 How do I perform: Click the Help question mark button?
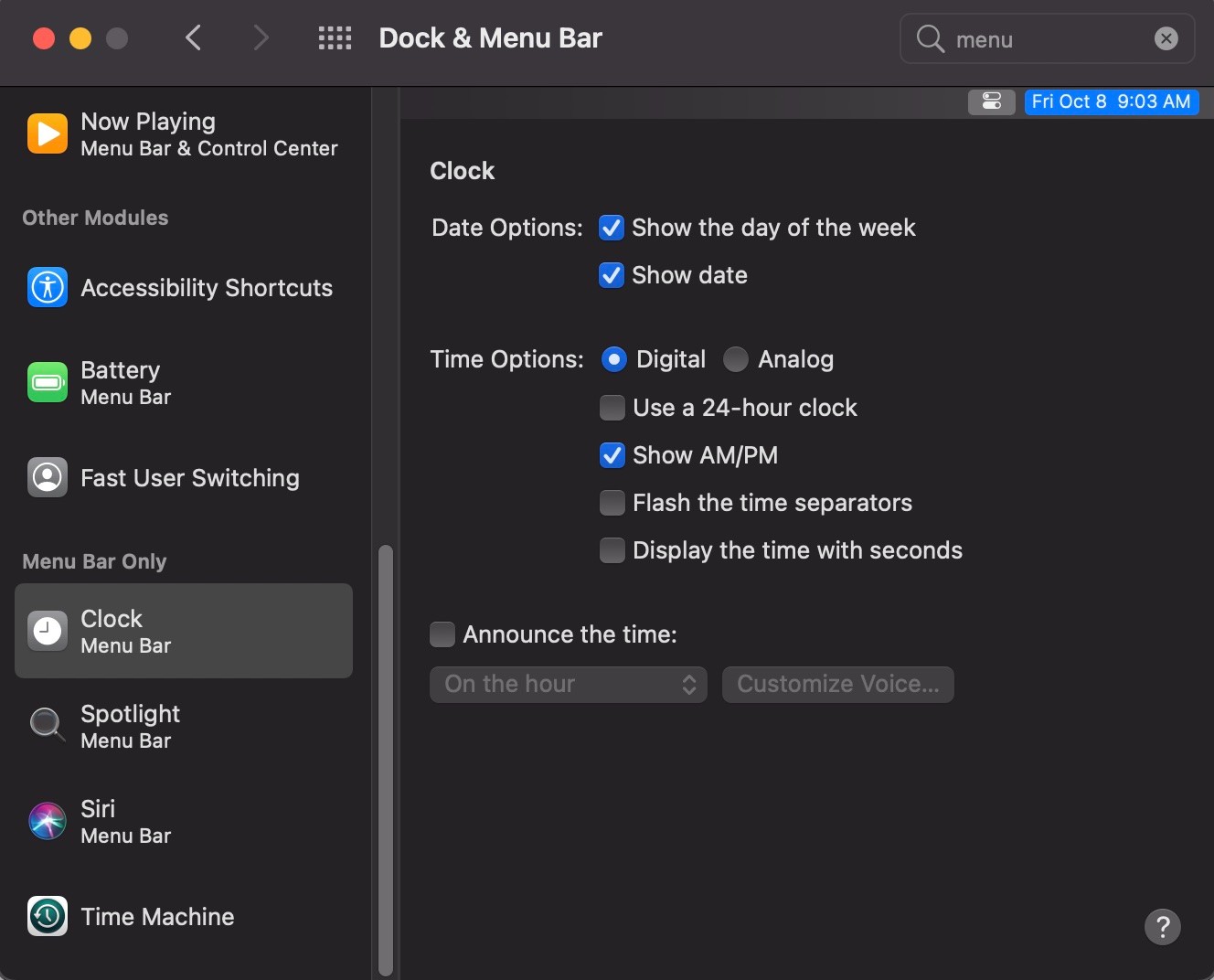coord(1162,927)
